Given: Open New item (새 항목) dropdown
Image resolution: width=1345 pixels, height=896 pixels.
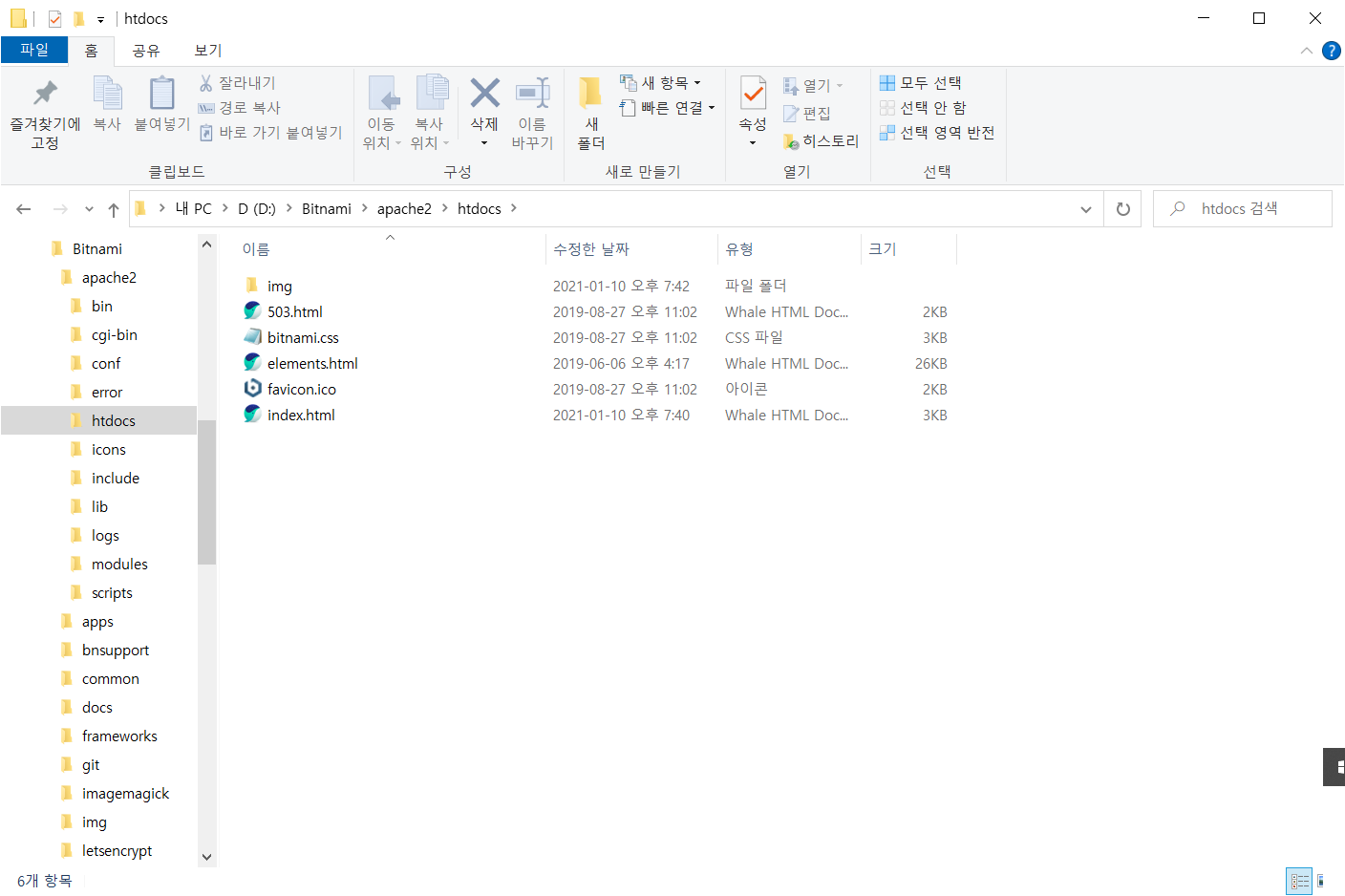Looking at the screenshot, I should [x=661, y=83].
